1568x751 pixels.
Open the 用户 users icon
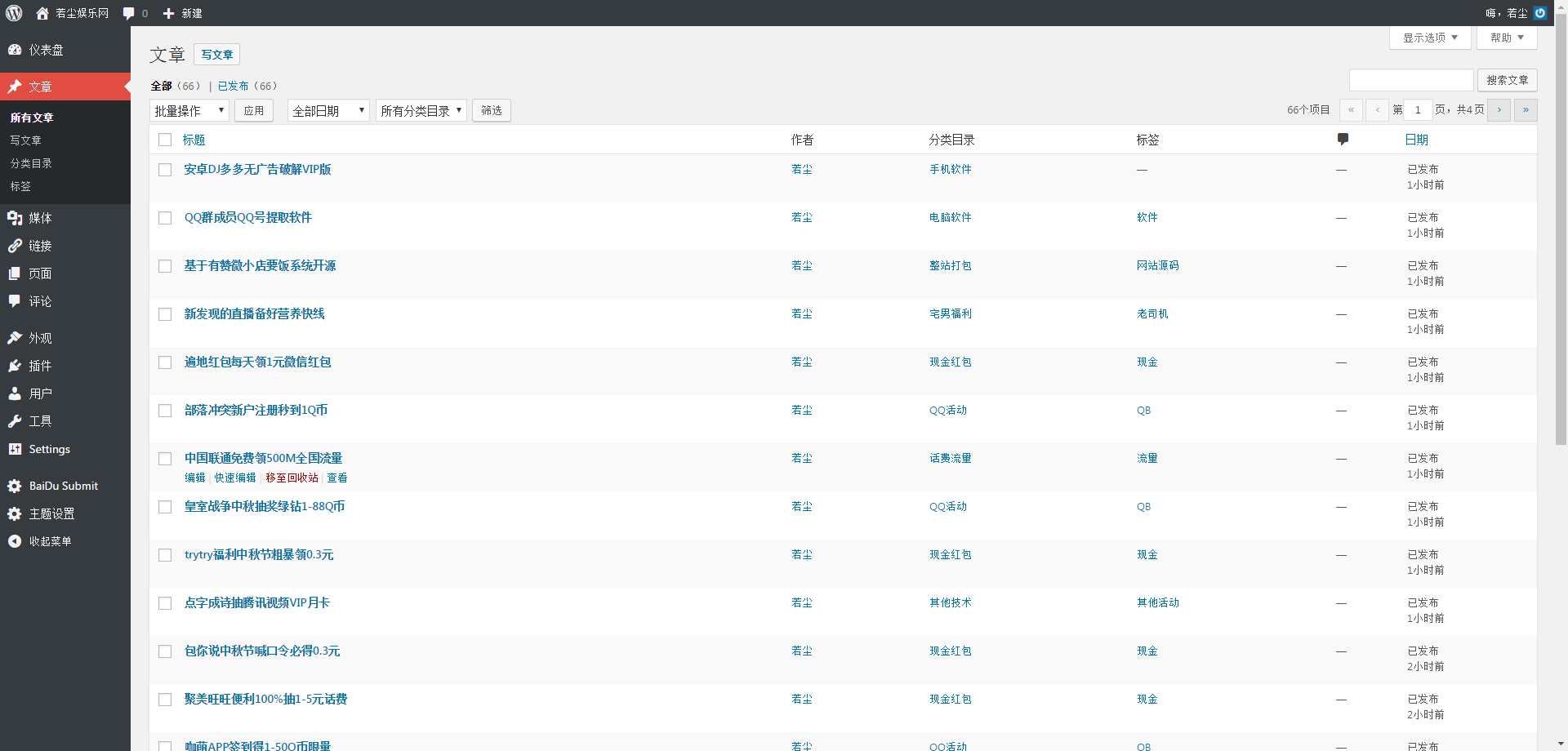[x=15, y=393]
